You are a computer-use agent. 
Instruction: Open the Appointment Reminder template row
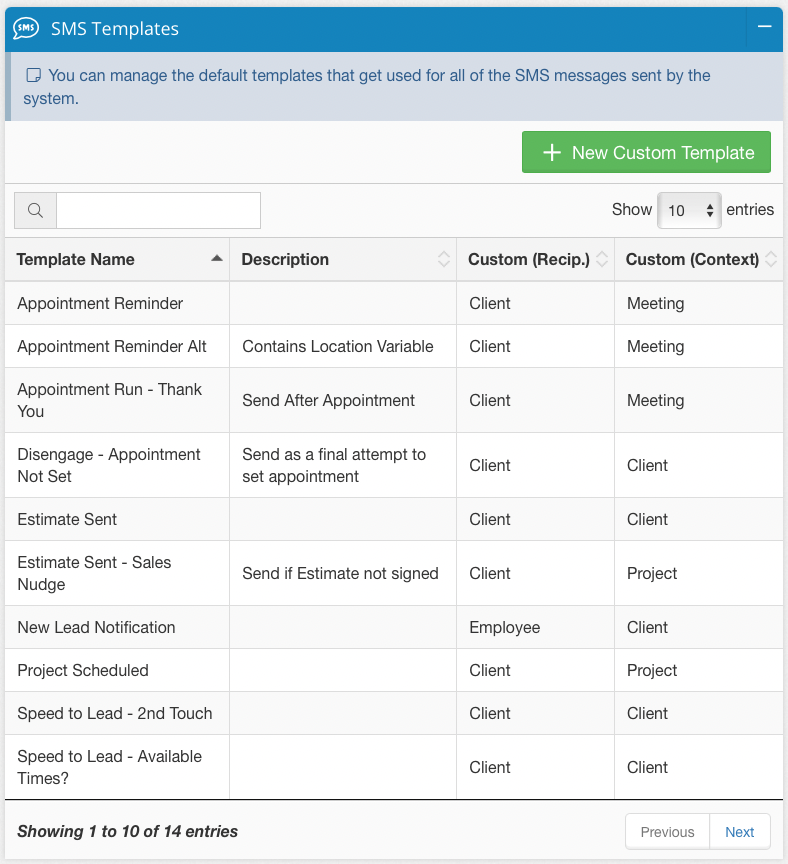click(x=100, y=303)
